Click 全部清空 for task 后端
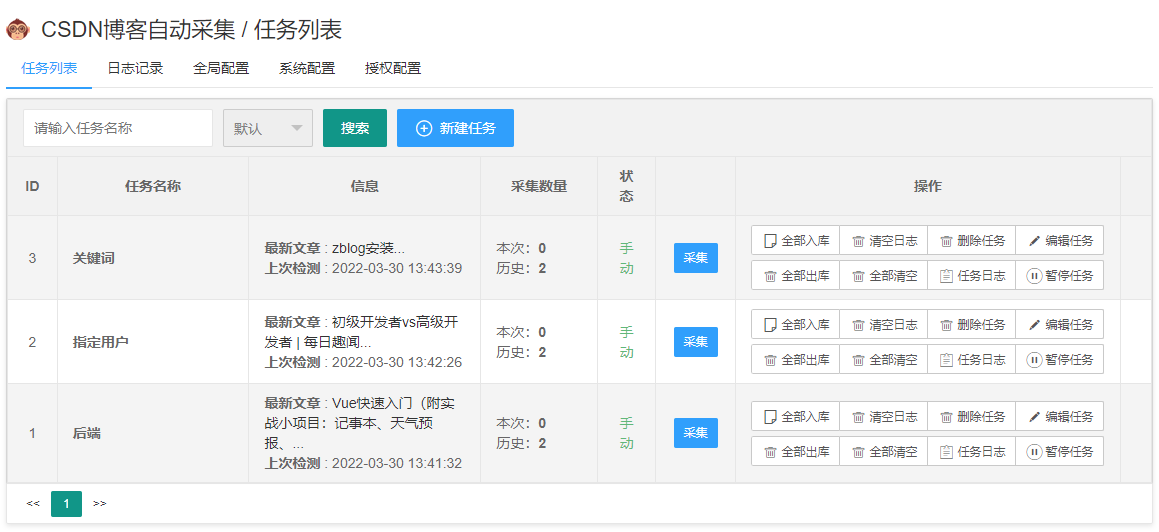The image size is (1159, 532). click(x=883, y=451)
